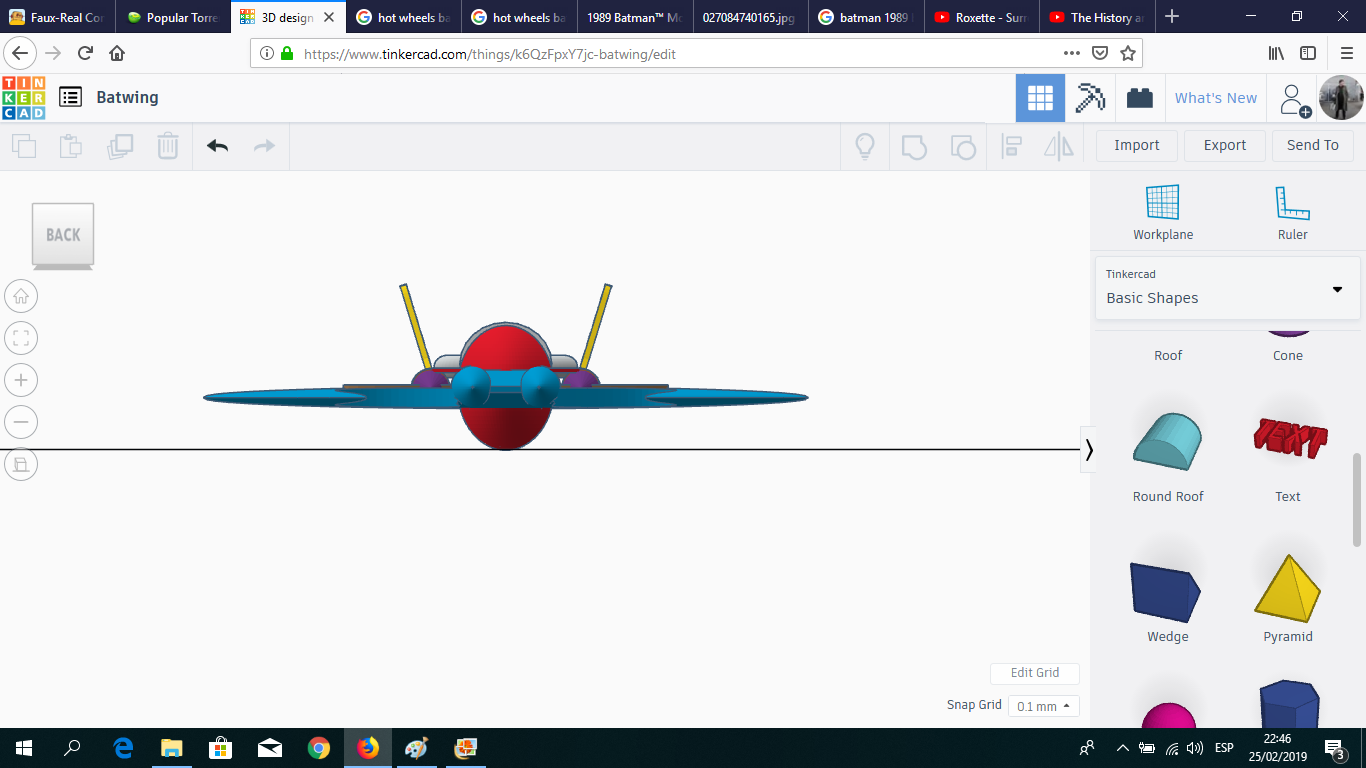Undo the last action
1366x768 pixels.
(x=218, y=146)
